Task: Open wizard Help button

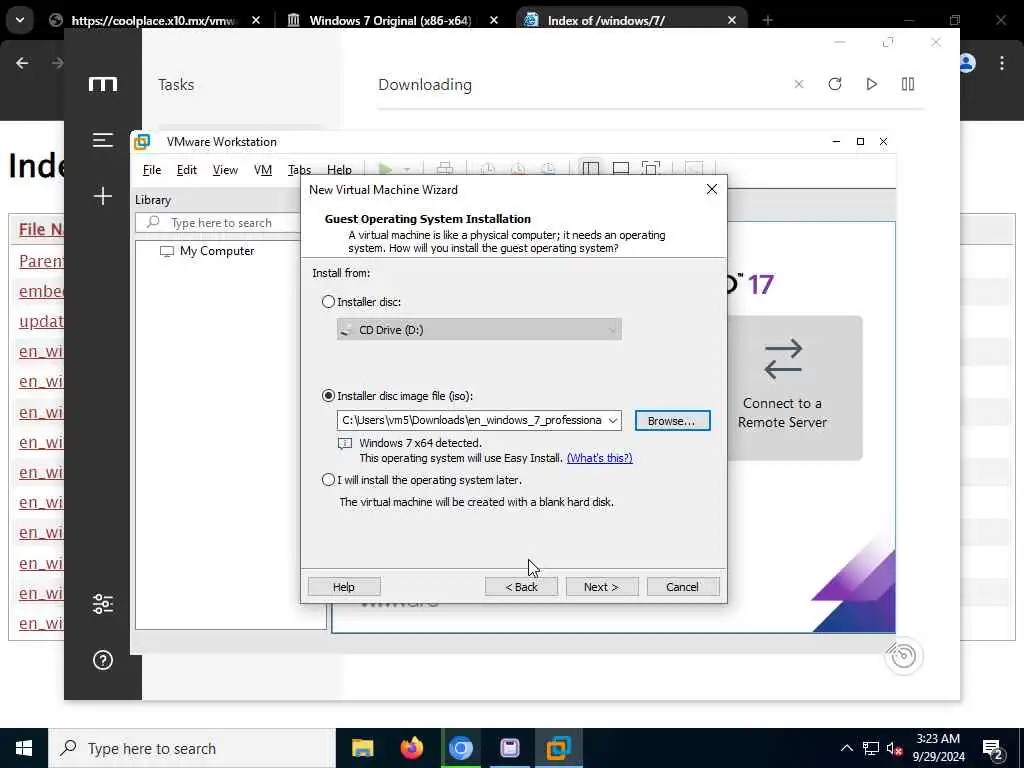Action: pyautogui.click(x=344, y=586)
